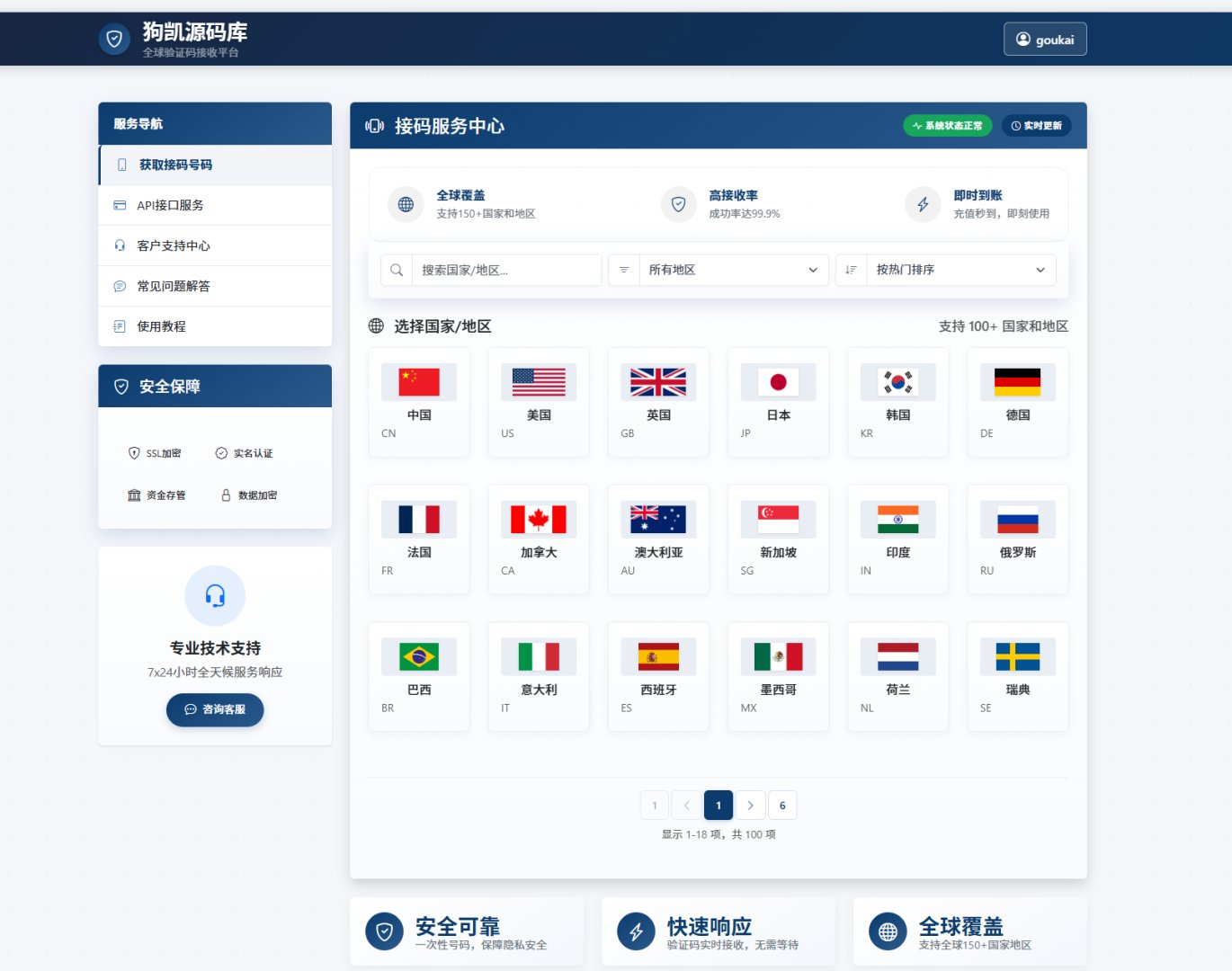Image resolution: width=1232 pixels, height=971 pixels.
Task: Click the shield logo icon in header
Action: click(114, 39)
